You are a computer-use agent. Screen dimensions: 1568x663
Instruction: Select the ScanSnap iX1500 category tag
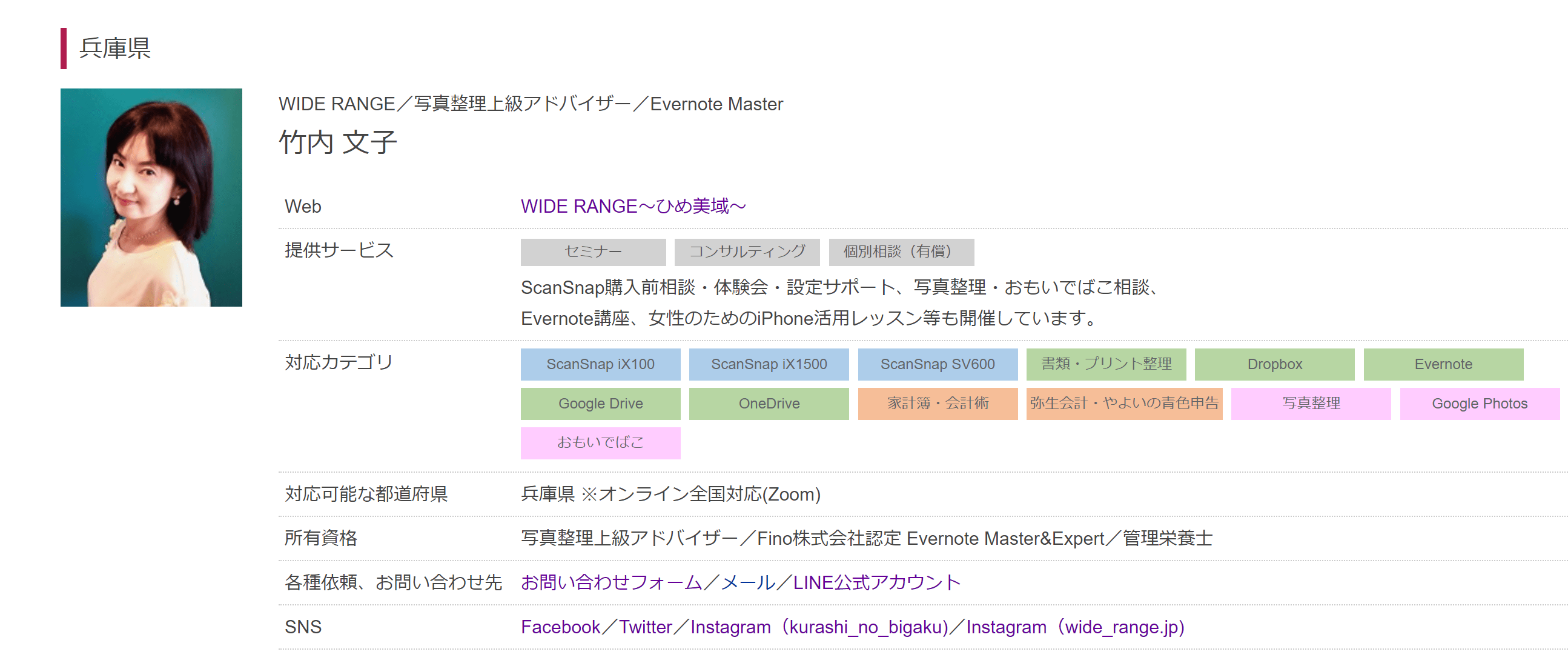(x=769, y=364)
